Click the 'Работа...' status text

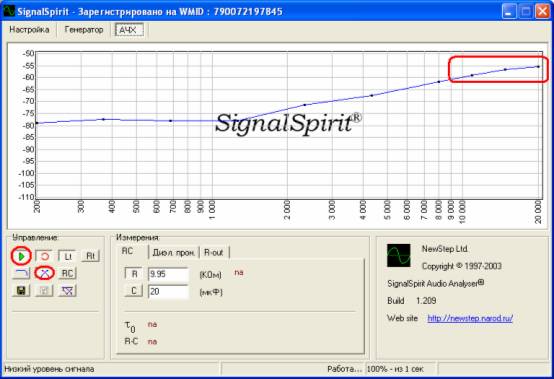coord(344,369)
